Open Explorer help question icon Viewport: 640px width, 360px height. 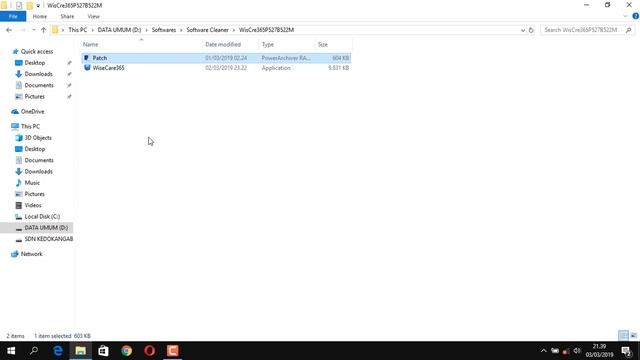point(636,16)
